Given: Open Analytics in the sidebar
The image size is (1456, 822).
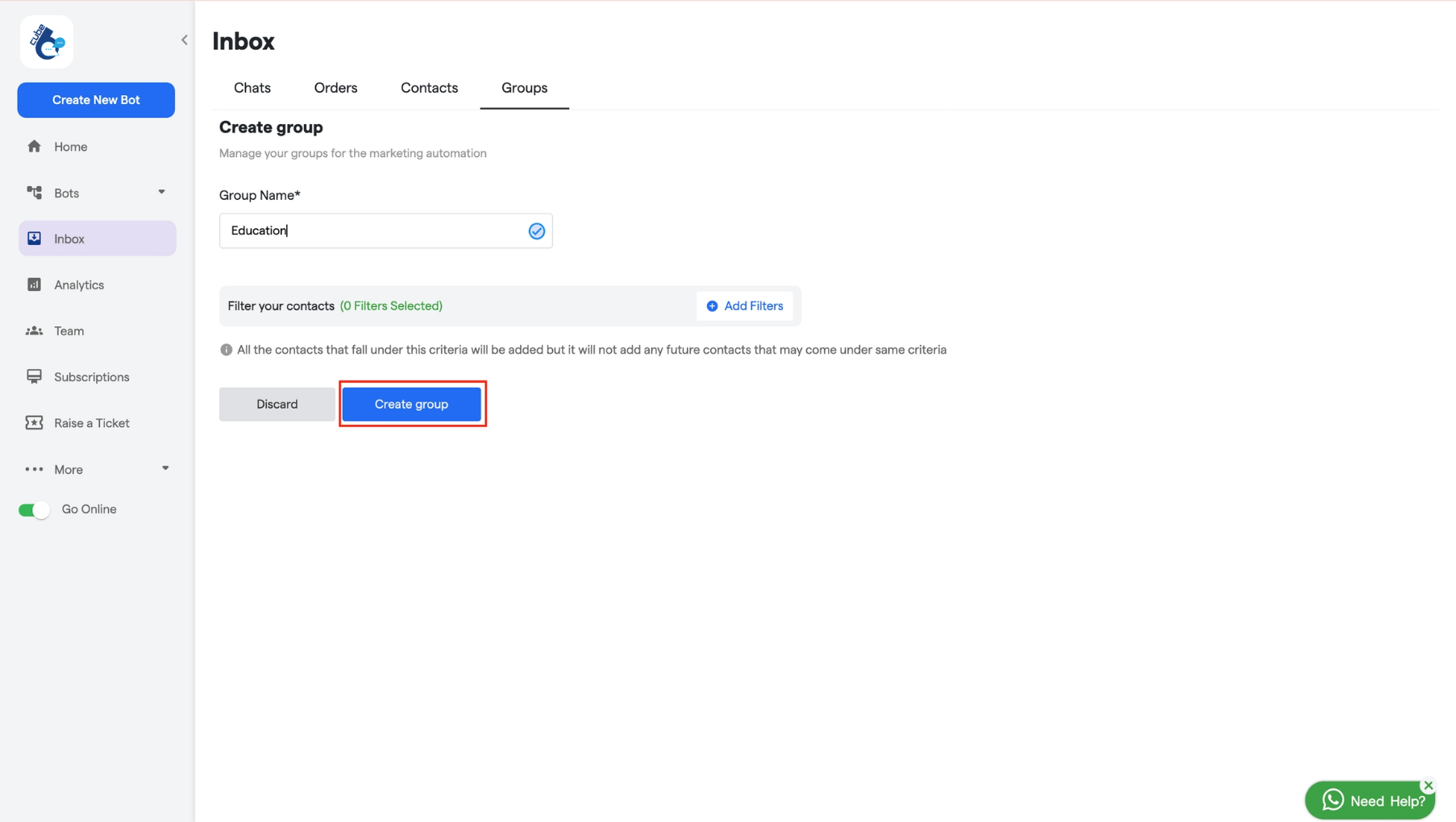Looking at the screenshot, I should (97, 284).
